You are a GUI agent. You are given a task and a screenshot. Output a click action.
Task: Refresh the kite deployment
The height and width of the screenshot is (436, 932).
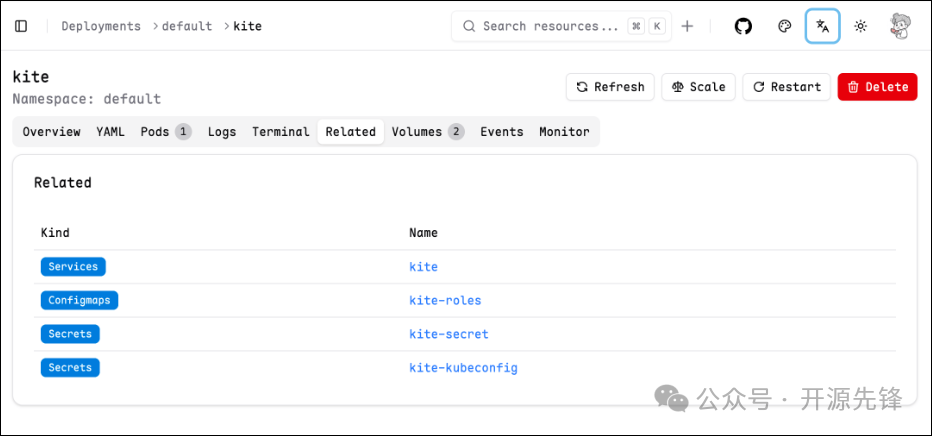click(610, 87)
